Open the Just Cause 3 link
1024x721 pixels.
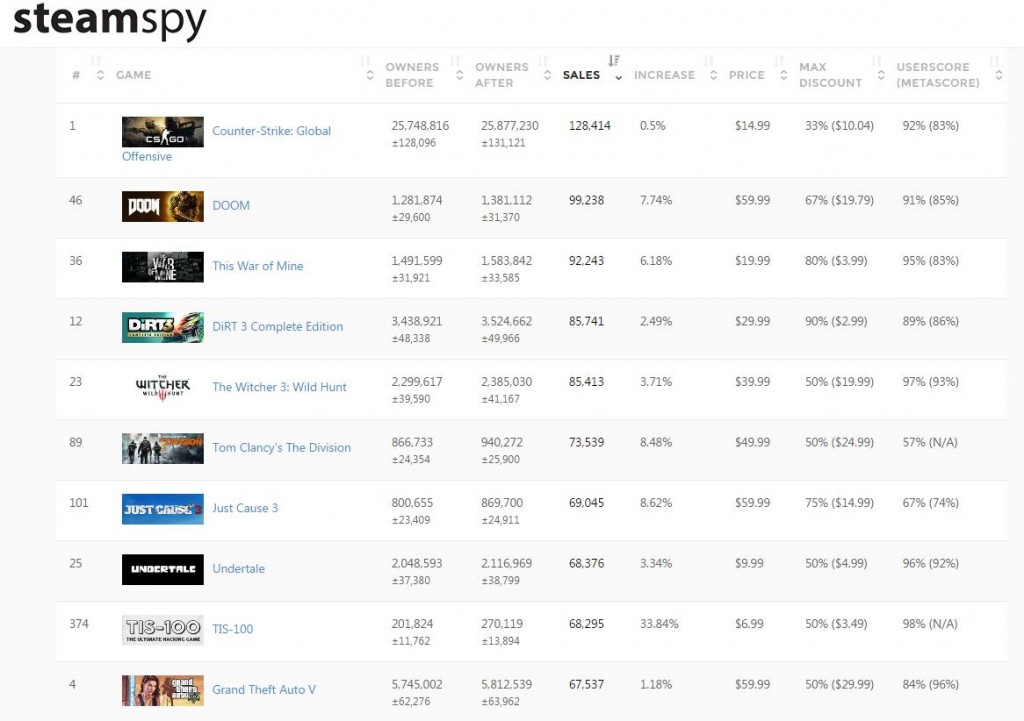coord(245,508)
